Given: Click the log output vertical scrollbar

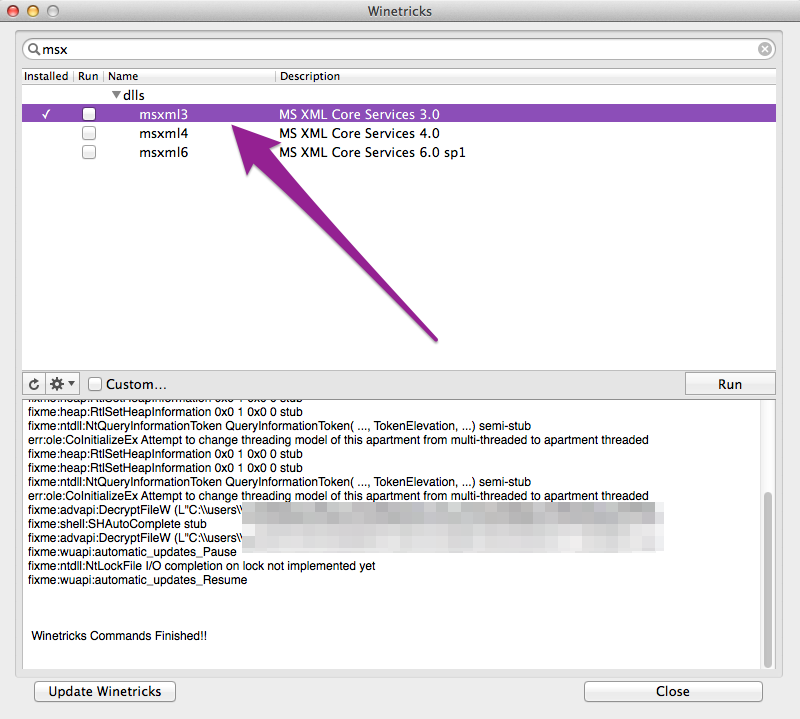Looking at the screenshot, I should coord(767,579).
